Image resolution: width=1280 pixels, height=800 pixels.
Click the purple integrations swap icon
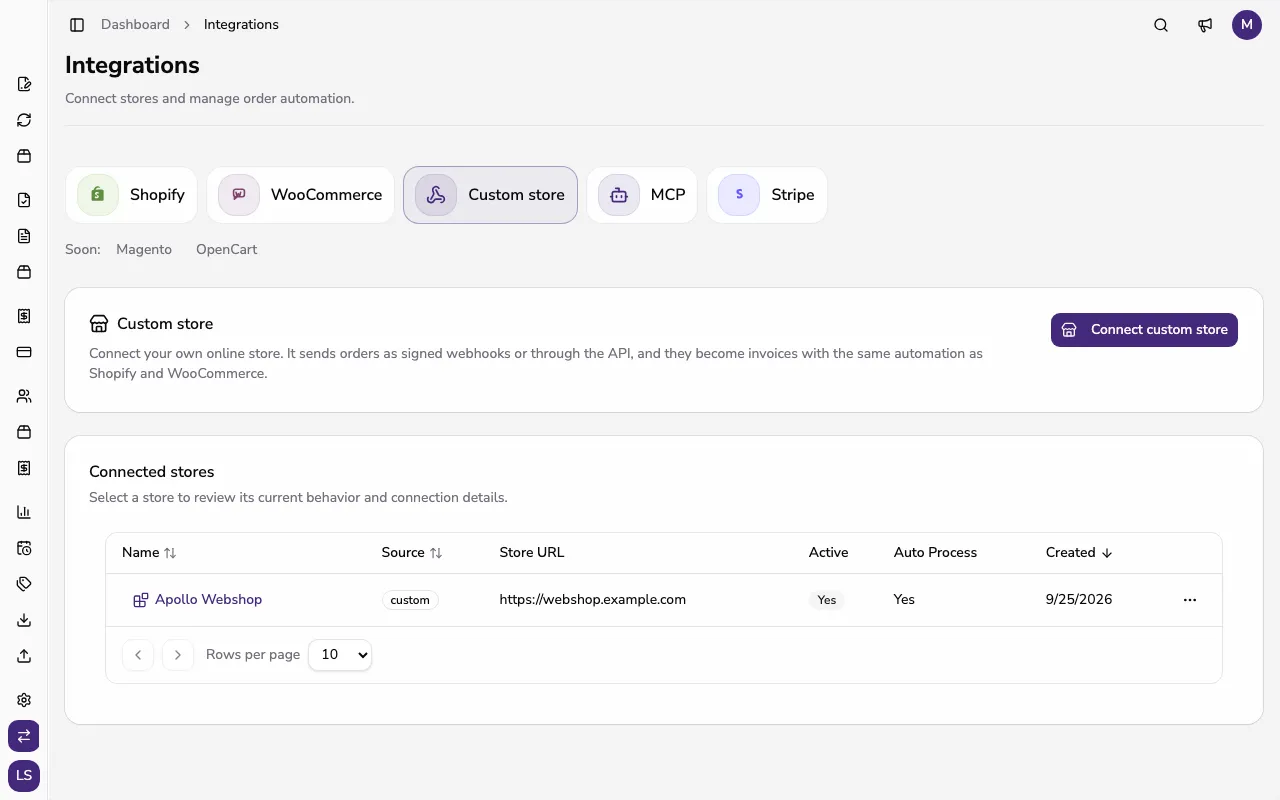point(24,736)
